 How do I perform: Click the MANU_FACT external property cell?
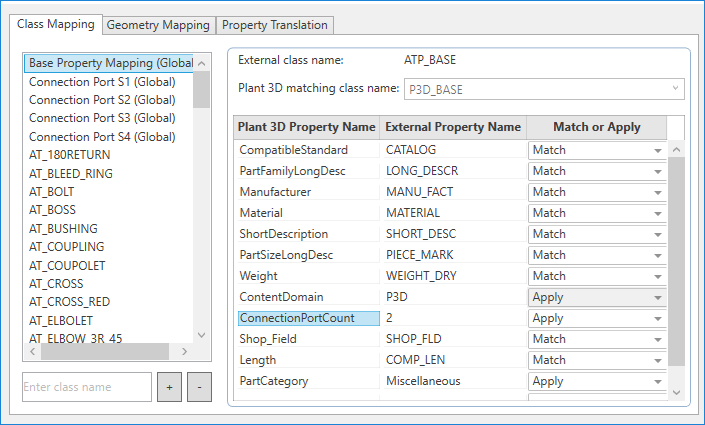455,192
